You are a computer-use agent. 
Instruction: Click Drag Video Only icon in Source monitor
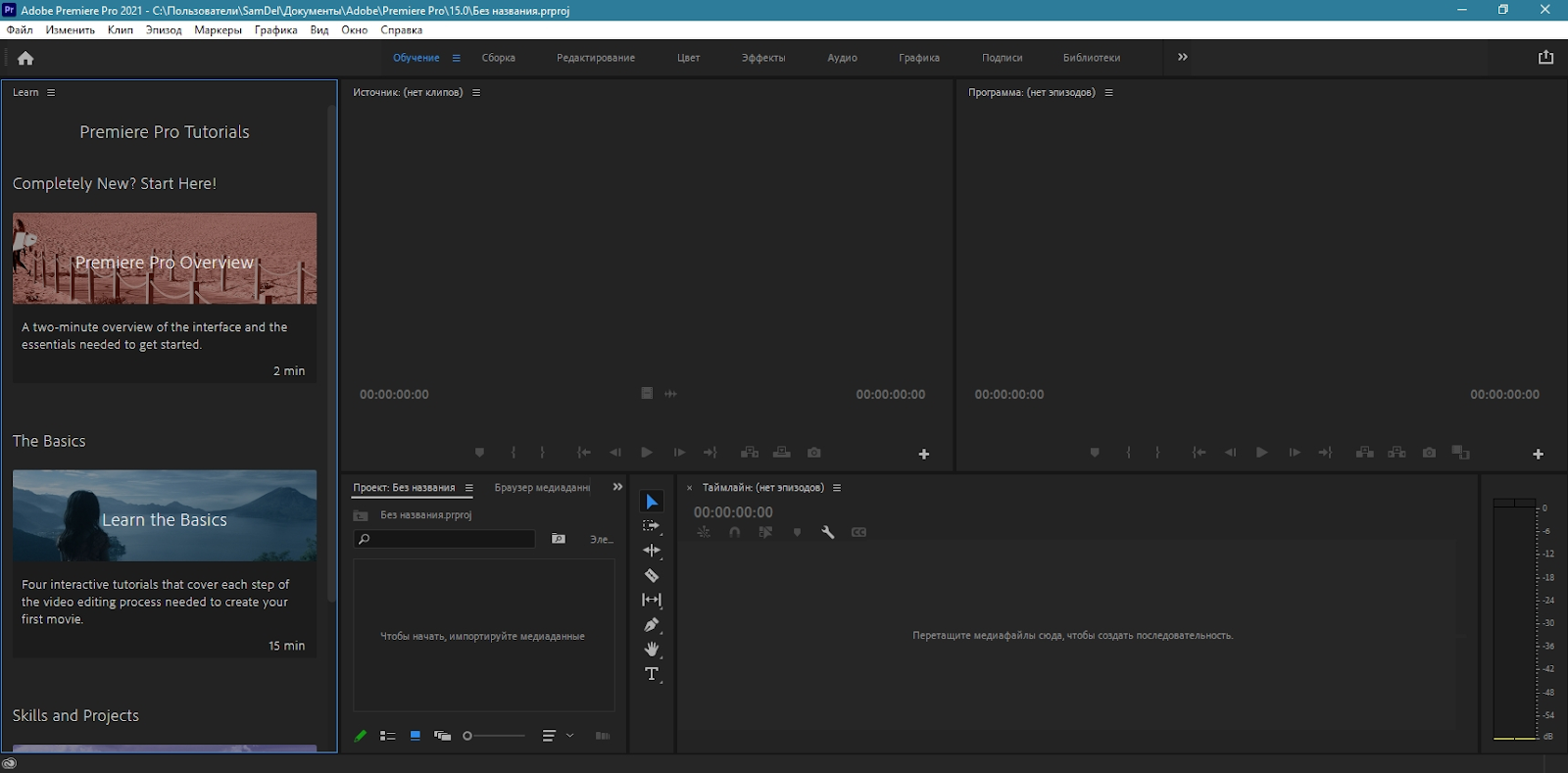(647, 393)
